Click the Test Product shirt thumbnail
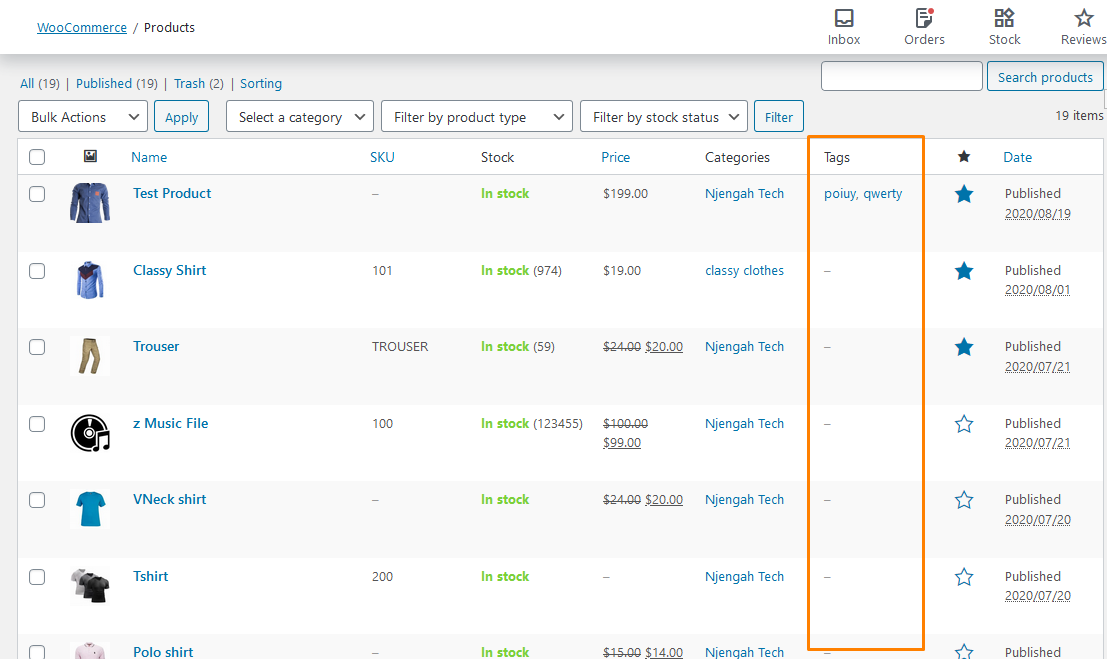The image size is (1107, 659). (x=90, y=203)
